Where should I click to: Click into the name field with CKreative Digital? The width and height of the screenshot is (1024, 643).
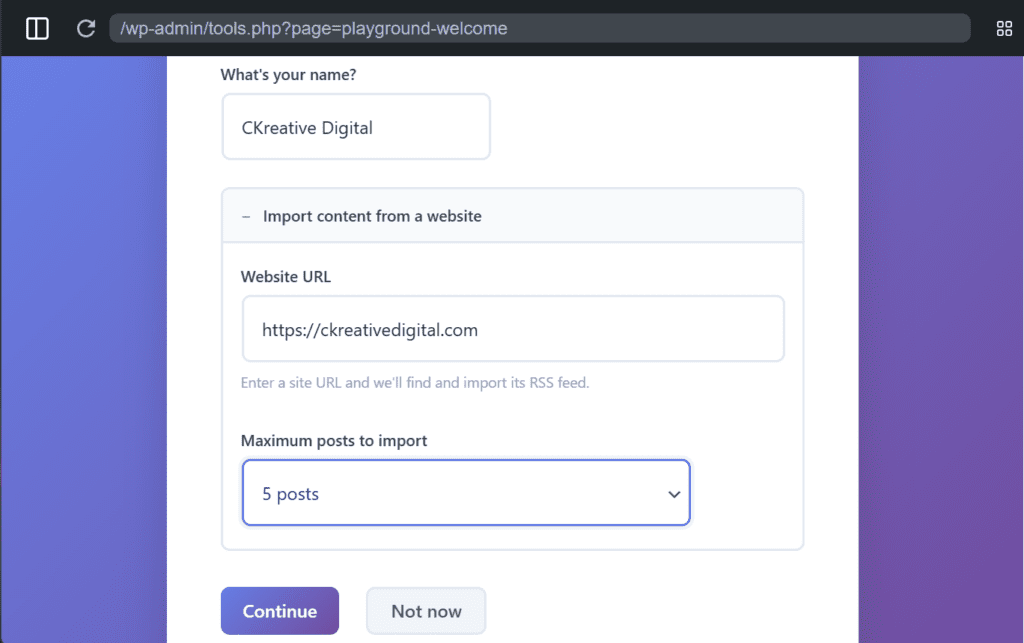(x=356, y=127)
